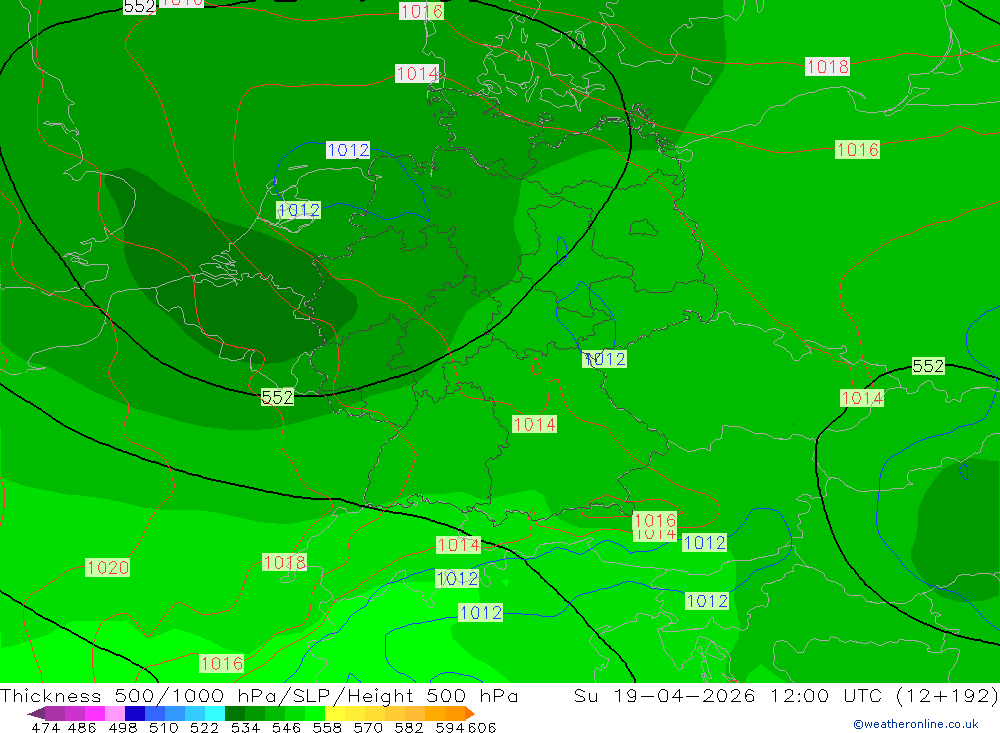Click the brightest lime green legend swatch
The width and height of the screenshot is (1000, 733).
click(315, 713)
